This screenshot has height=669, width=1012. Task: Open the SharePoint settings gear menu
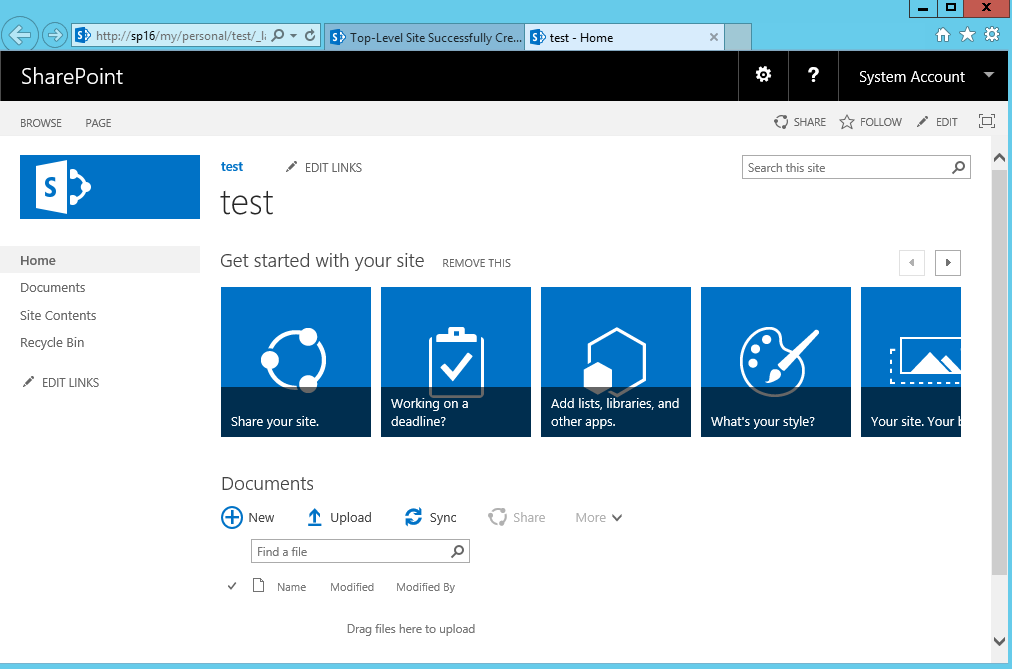point(764,75)
